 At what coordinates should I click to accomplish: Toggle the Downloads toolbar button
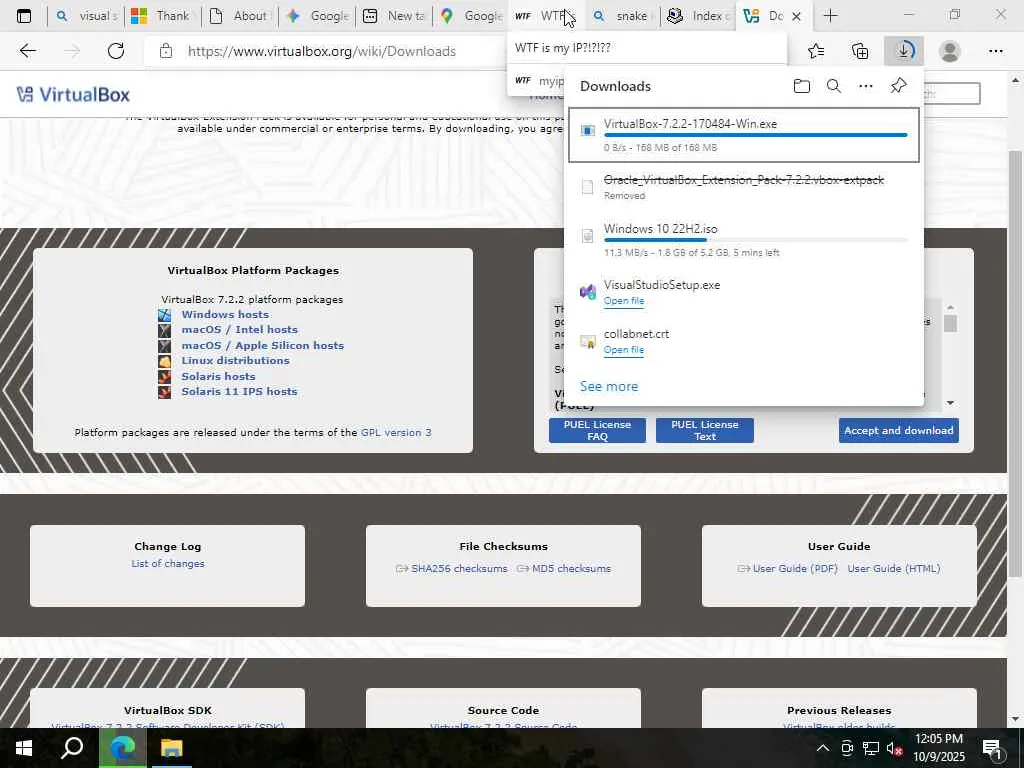coord(904,51)
